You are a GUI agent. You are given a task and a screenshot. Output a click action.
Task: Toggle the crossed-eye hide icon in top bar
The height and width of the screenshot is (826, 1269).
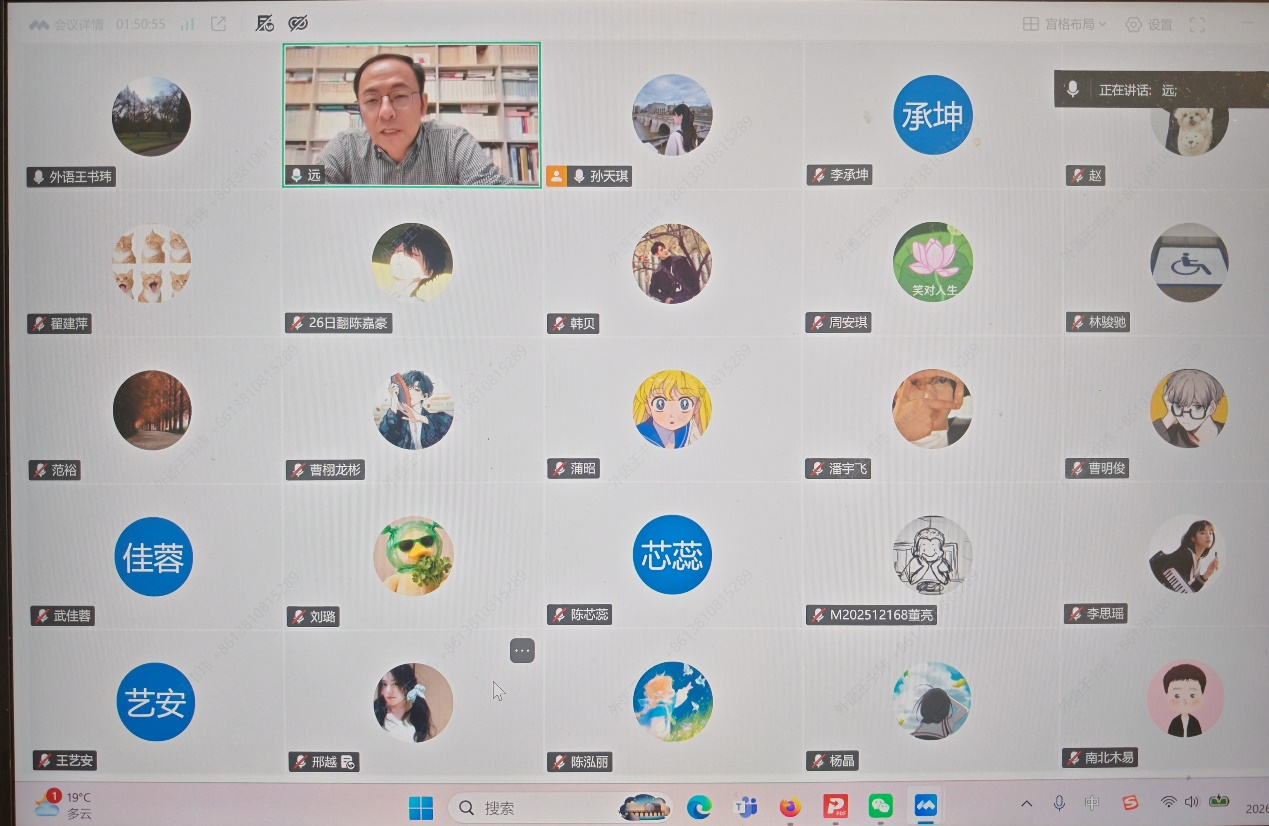tap(297, 23)
